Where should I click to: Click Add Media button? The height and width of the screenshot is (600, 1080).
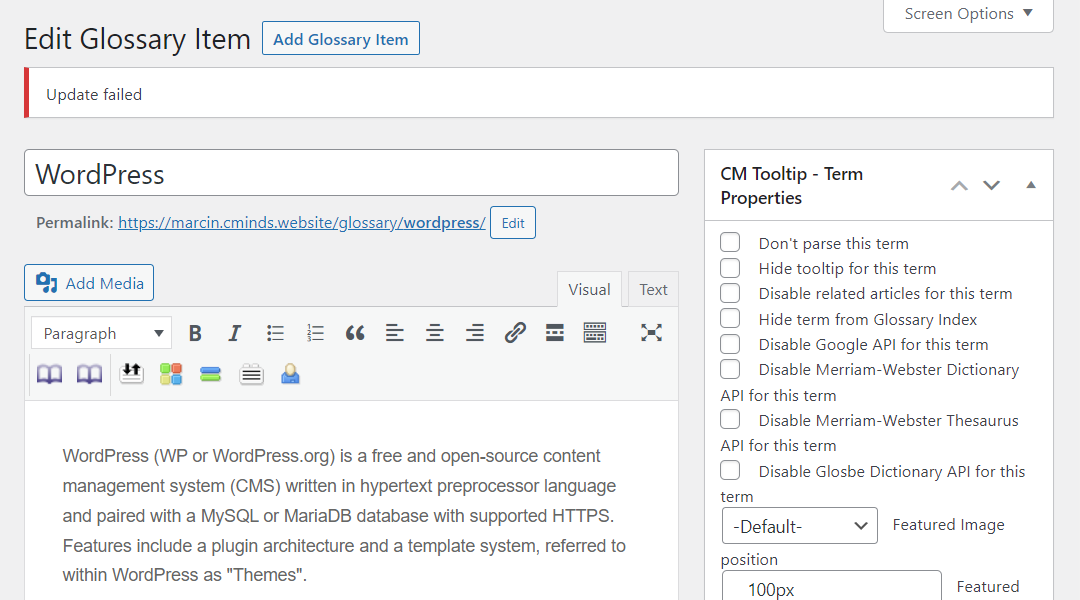tap(89, 282)
